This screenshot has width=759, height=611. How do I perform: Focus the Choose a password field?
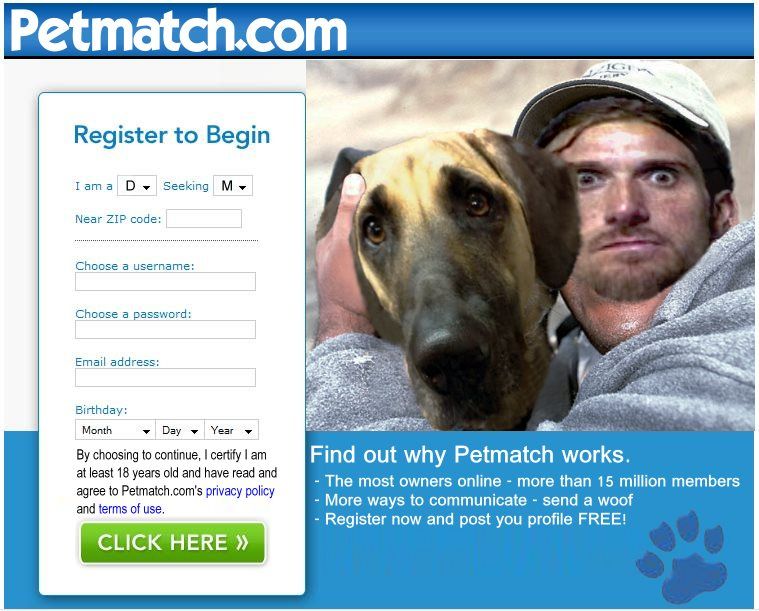(165, 329)
